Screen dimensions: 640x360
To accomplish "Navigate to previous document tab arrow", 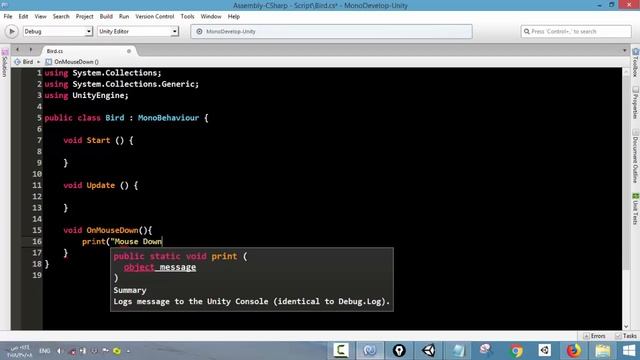I will (18, 50).
